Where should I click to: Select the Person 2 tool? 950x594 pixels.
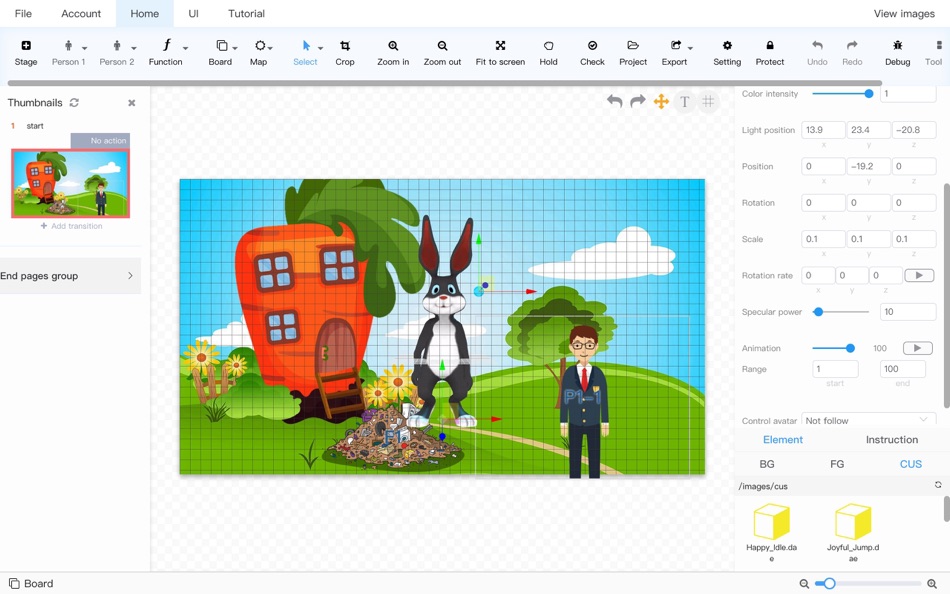[116, 53]
